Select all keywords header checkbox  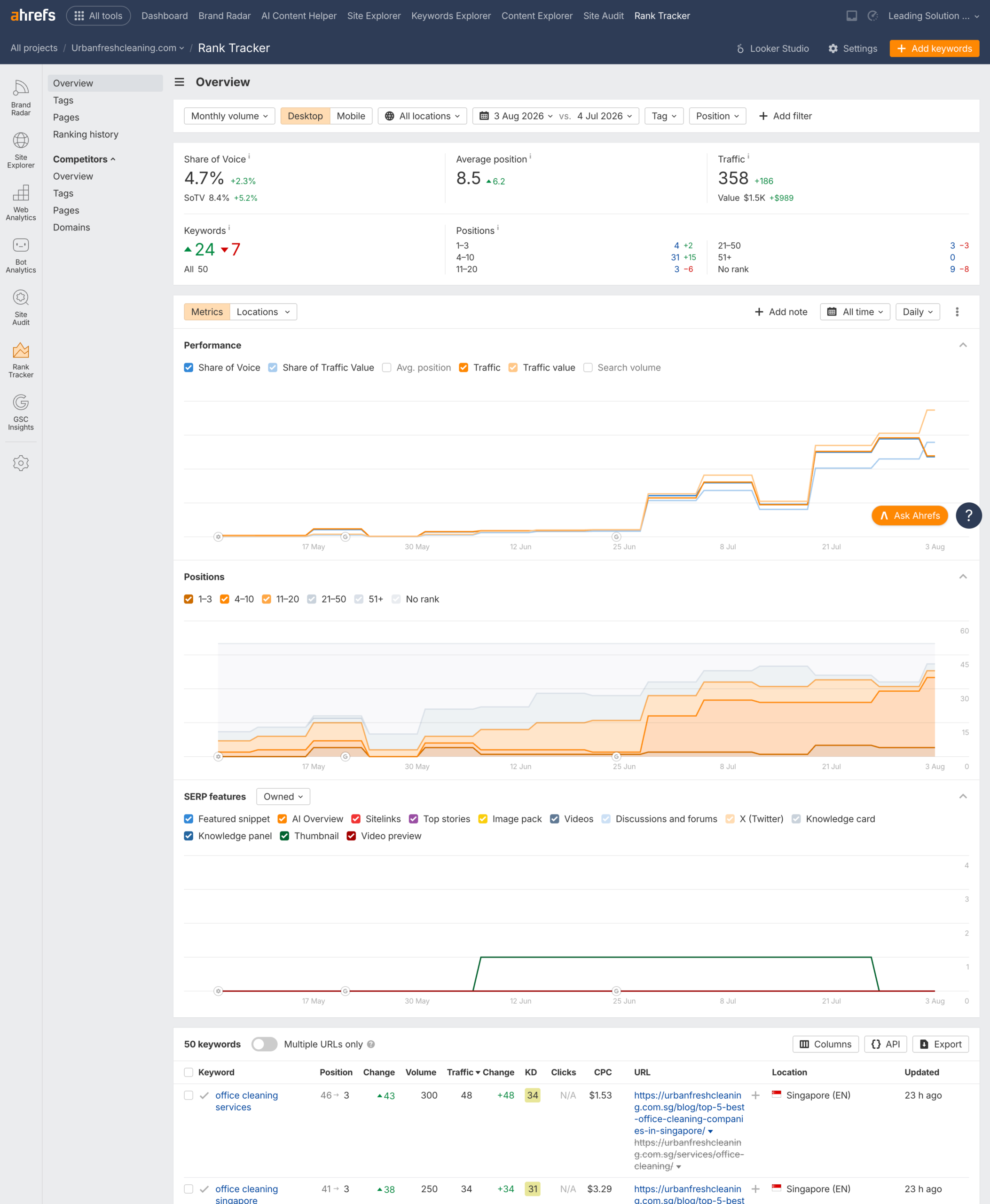[189, 1072]
